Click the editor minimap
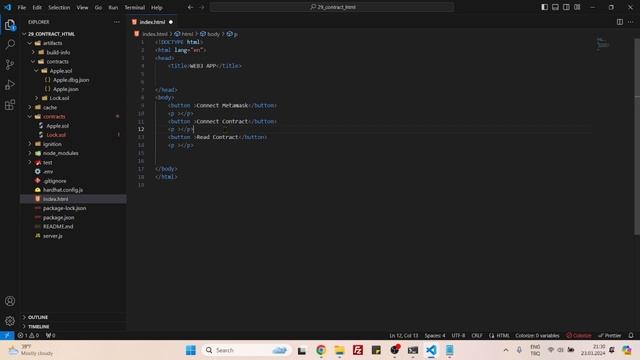Screen dimensions: 640x360 602,44
